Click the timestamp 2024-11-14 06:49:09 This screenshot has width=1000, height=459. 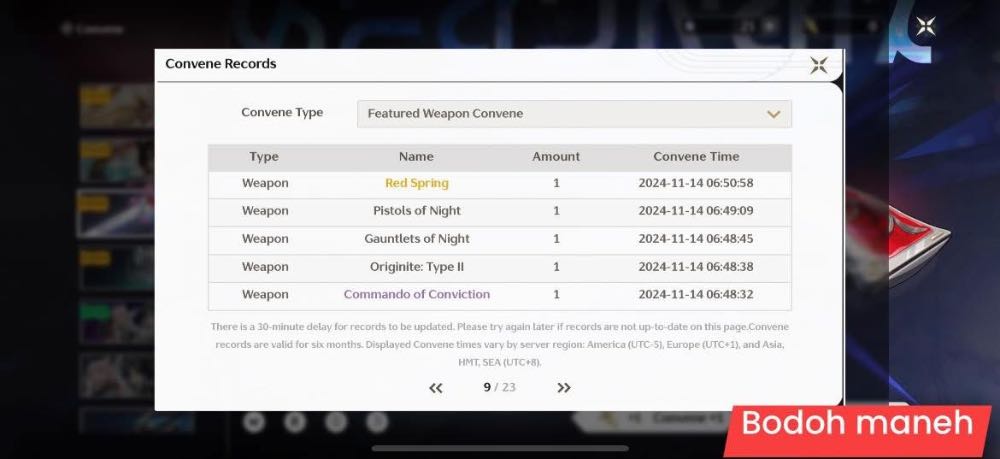pyautogui.click(x=696, y=211)
